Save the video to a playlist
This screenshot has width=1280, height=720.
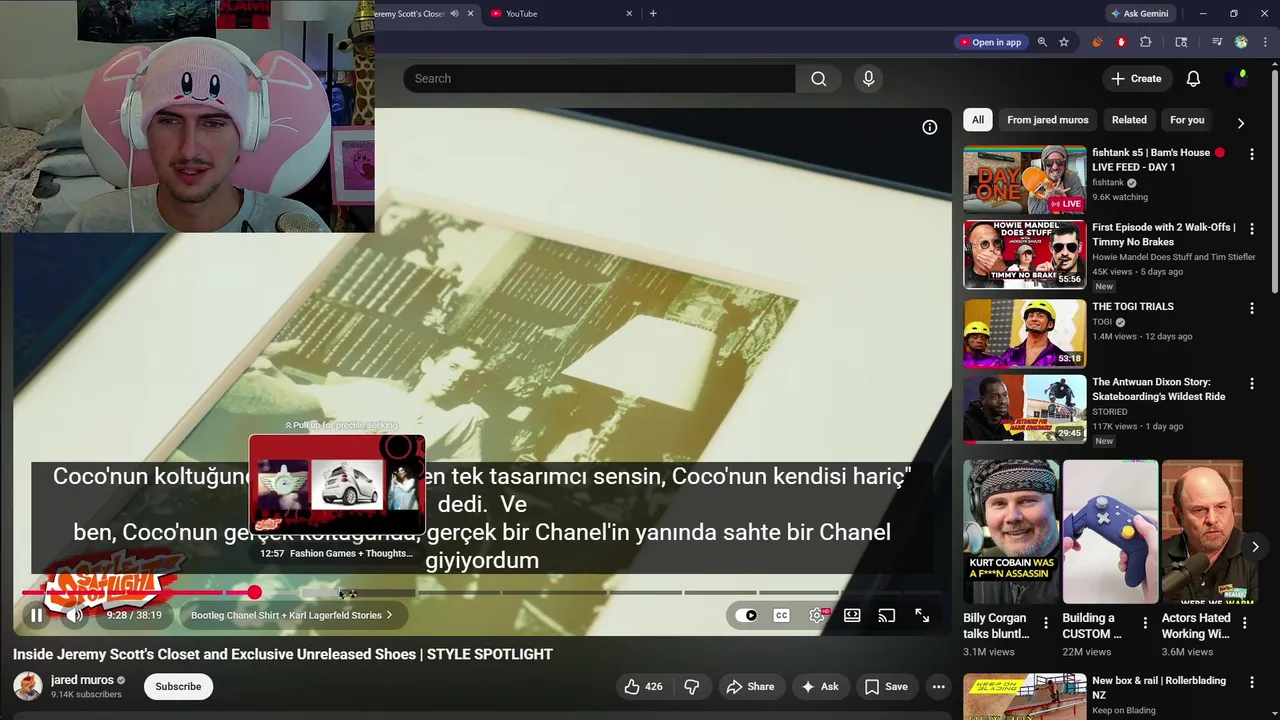pos(886,686)
